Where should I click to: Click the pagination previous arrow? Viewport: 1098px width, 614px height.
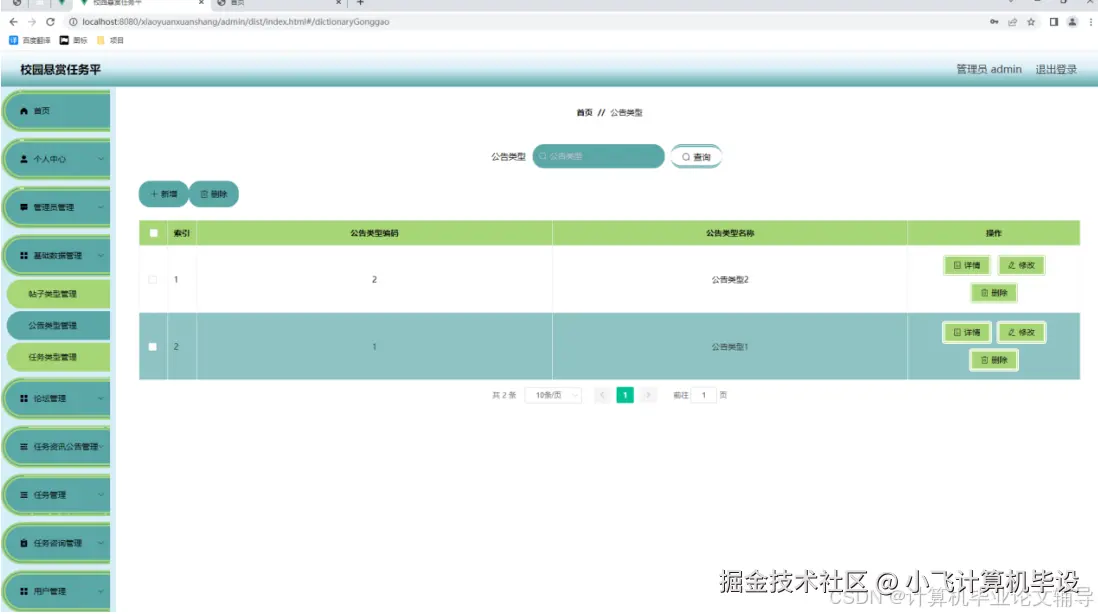pos(602,396)
